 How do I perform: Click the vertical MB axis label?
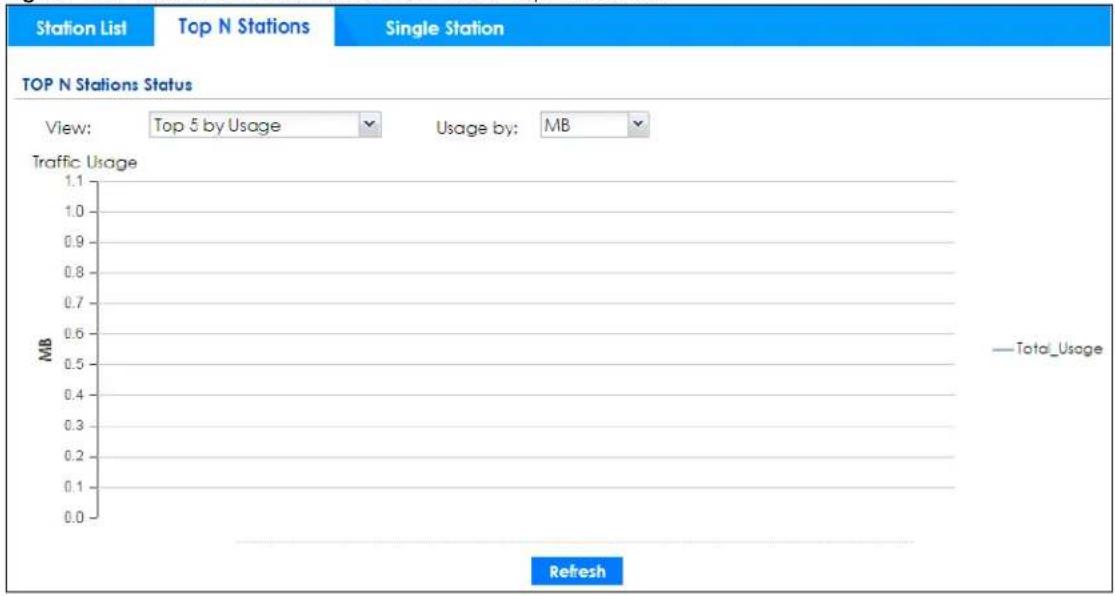(x=48, y=351)
